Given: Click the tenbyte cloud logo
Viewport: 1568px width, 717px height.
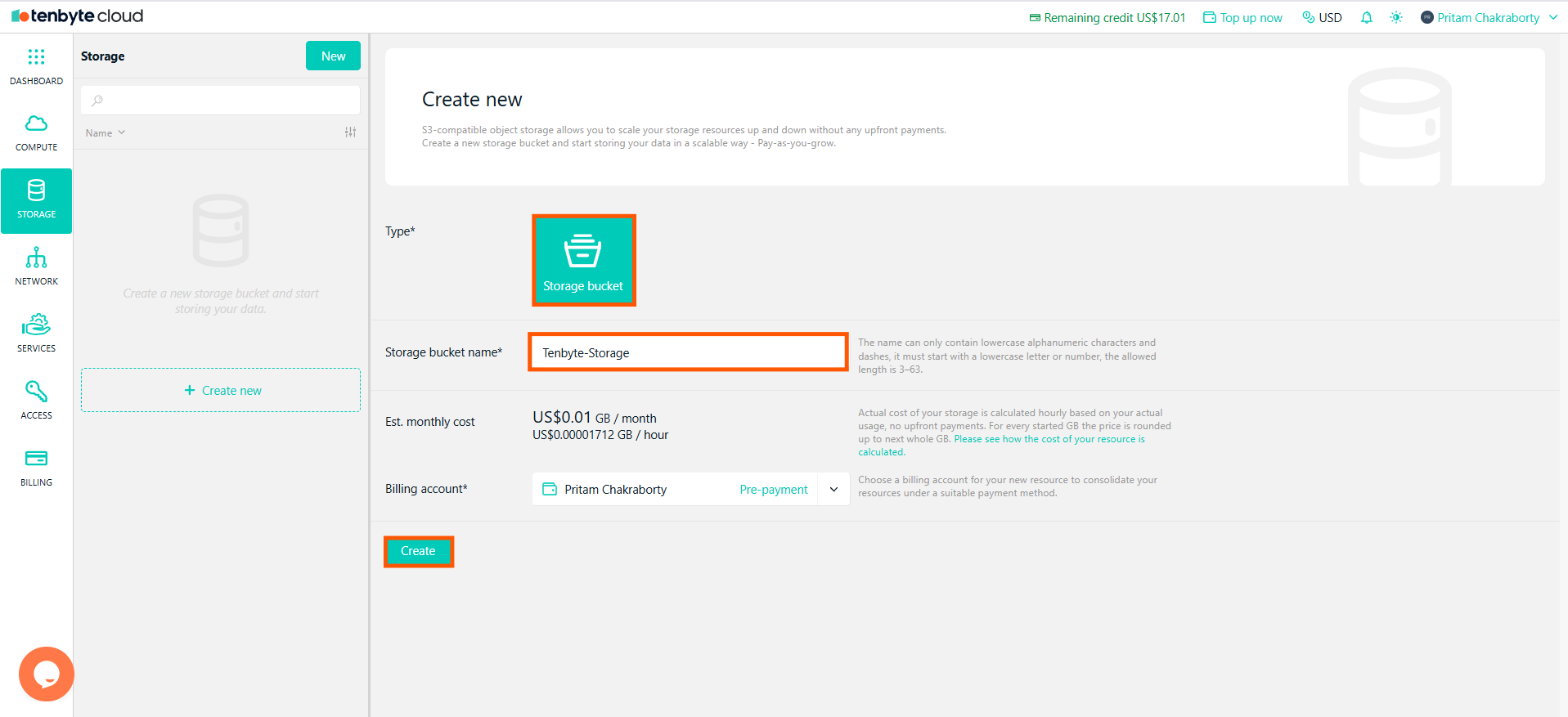Looking at the screenshot, I should pyautogui.click(x=77, y=16).
